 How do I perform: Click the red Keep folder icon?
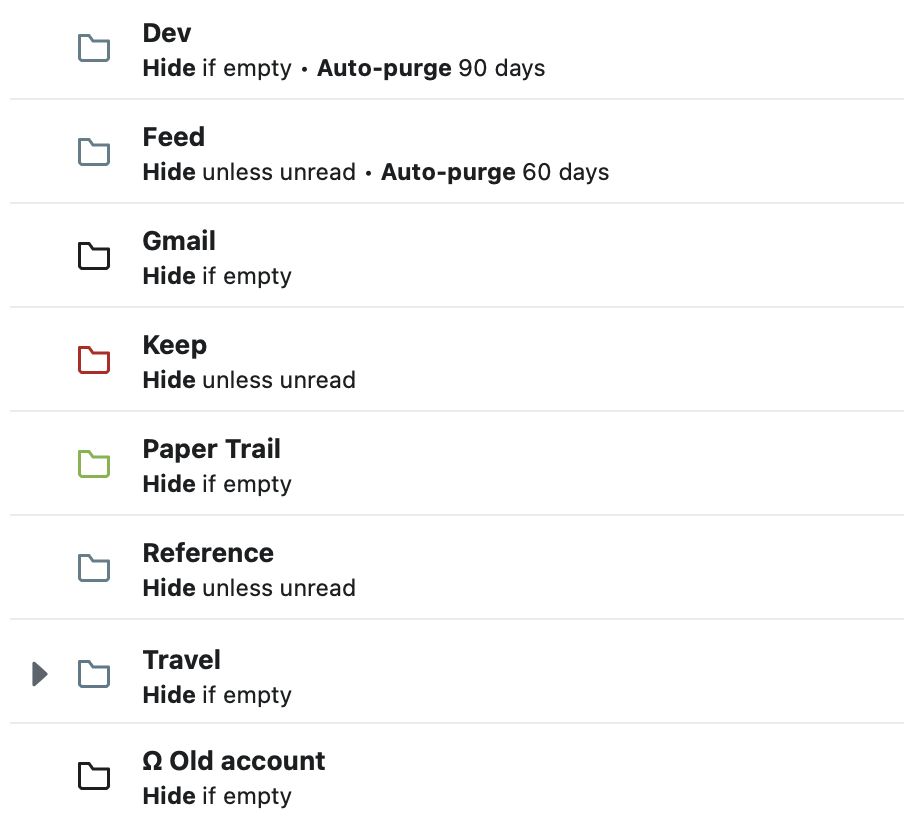coord(94,360)
